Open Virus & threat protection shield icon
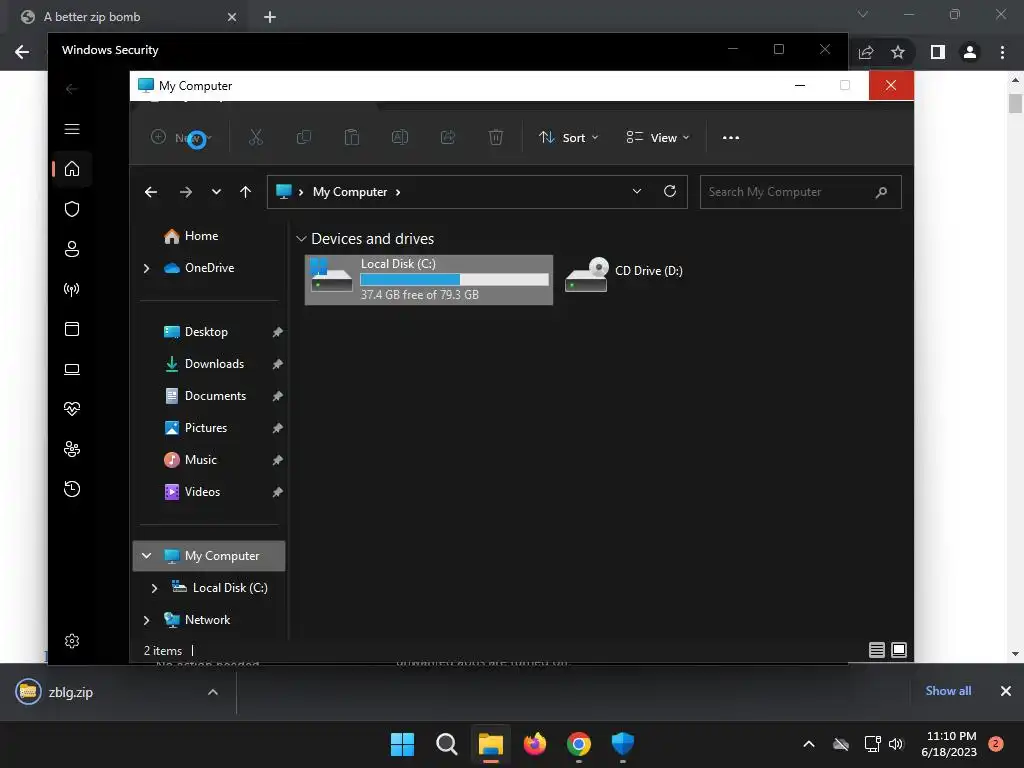Screen dimensions: 1024x768 [72, 209]
